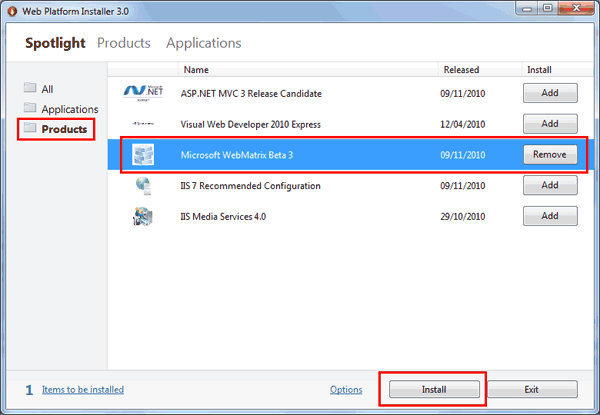The height and width of the screenshot is (415, 600).
Task: Click the Products sidebar folder icon
Action: (30, 127)
